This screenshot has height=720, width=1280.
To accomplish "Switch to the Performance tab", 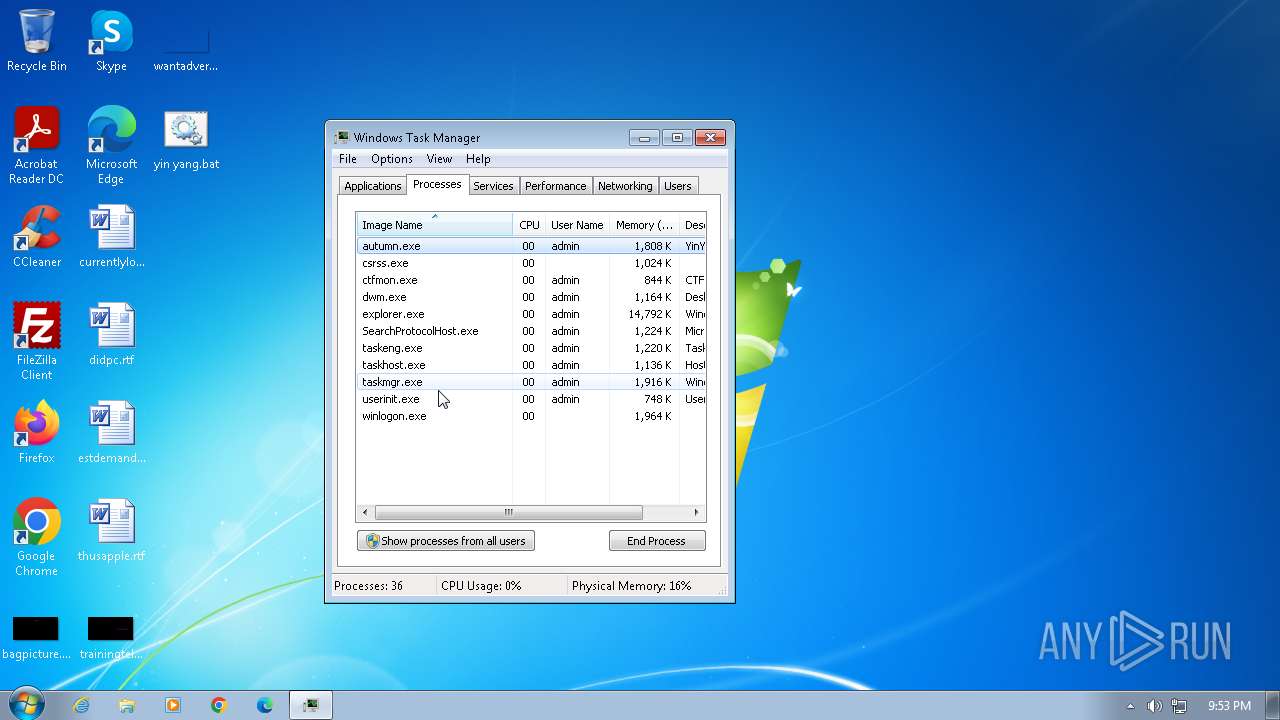I will [x=555, y=186].
